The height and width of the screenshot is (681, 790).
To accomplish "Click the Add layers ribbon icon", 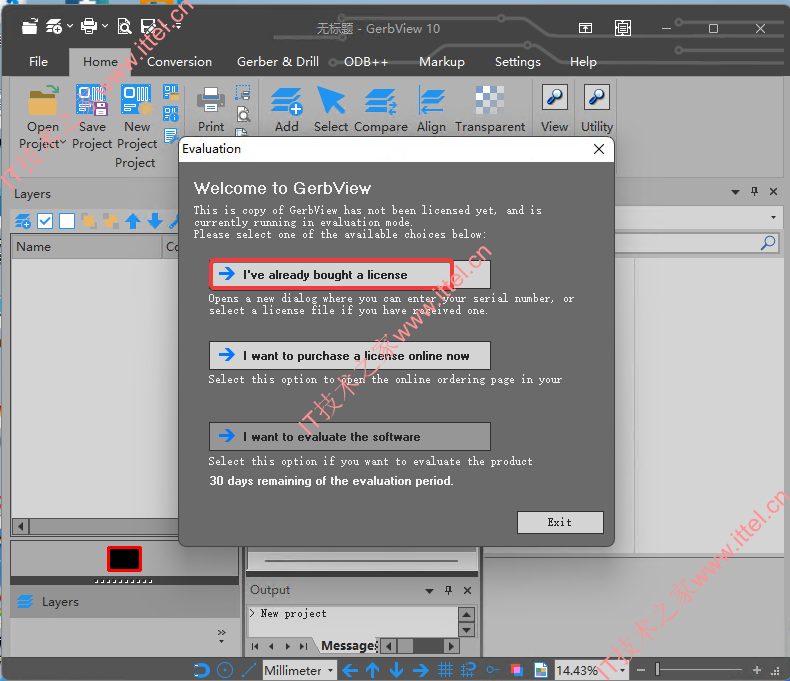I will (x=287, y=100).
